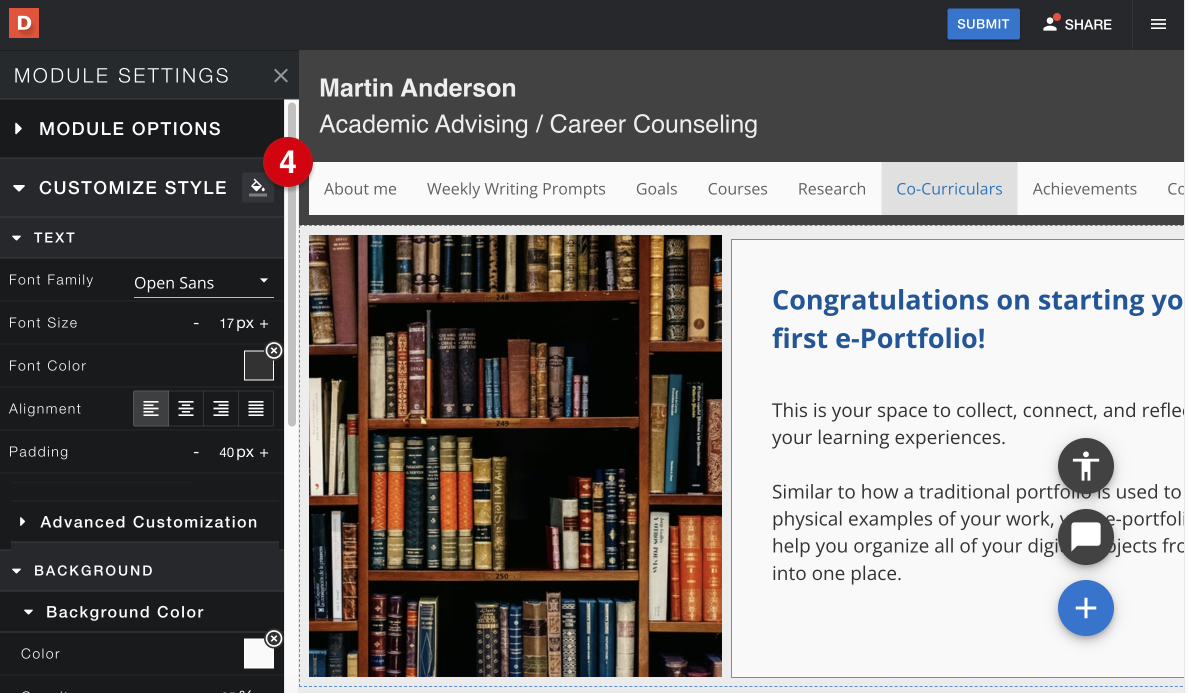Screen dimensions: 1188x693
Task: Open the Achievements tab
Action: click(x=1084, y=189)
